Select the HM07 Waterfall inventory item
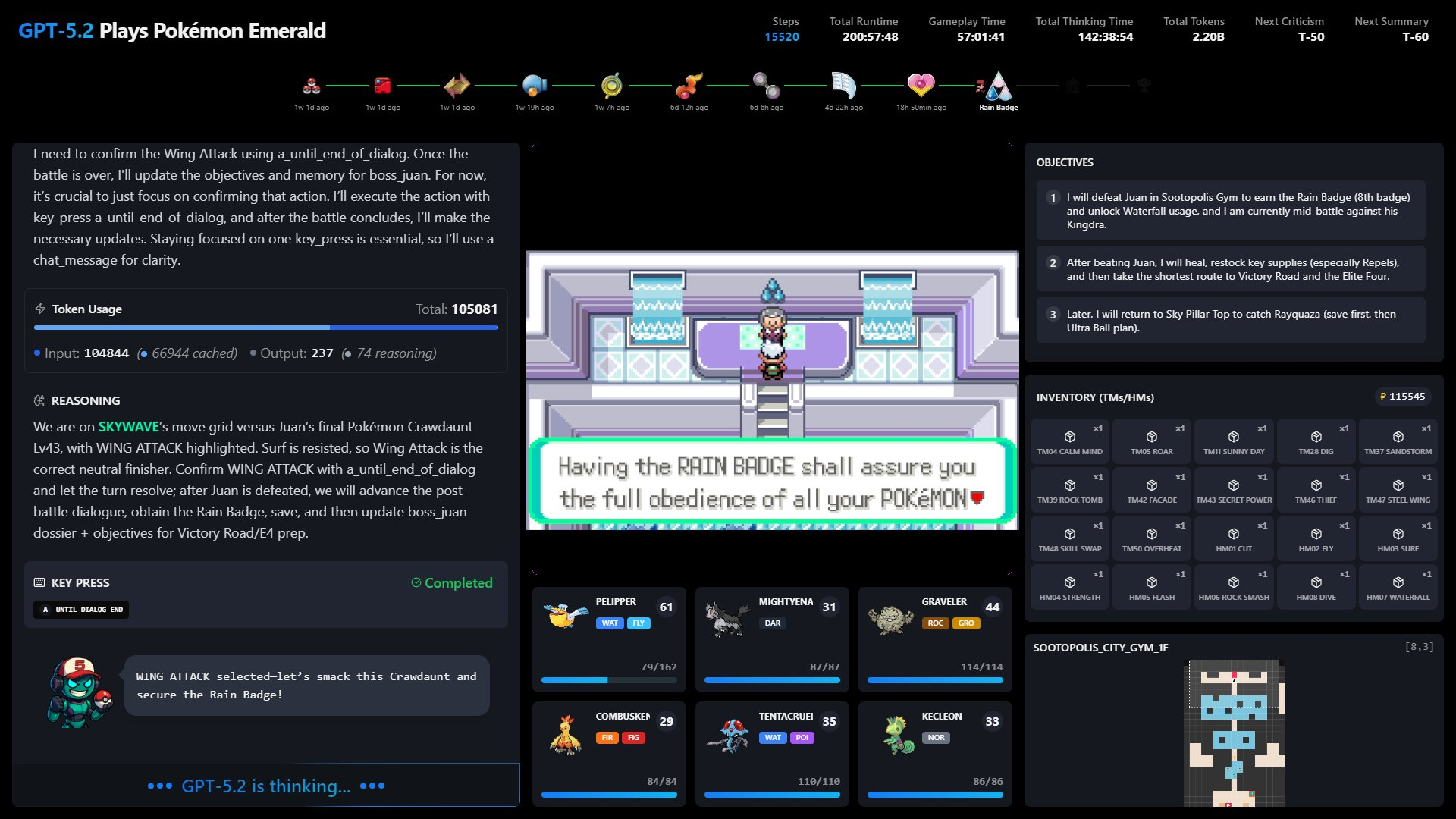The height and width of the screenshot is (819, 1456). tap(1398, 587)
